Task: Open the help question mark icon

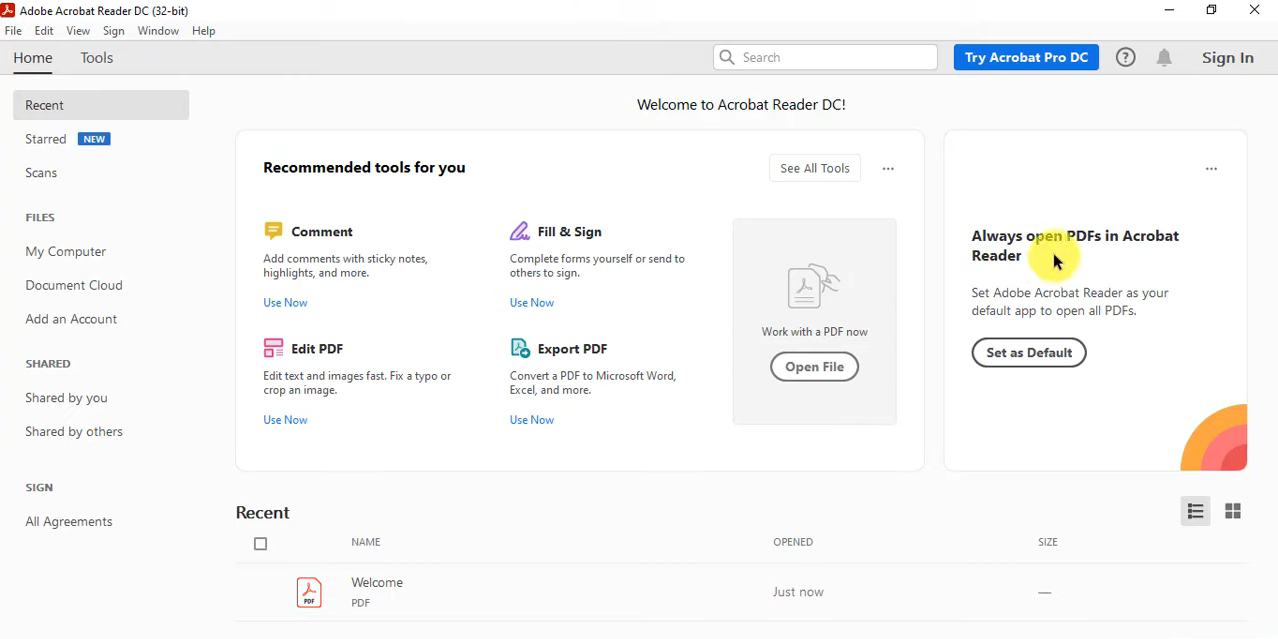Action: tap(1126, 58)
